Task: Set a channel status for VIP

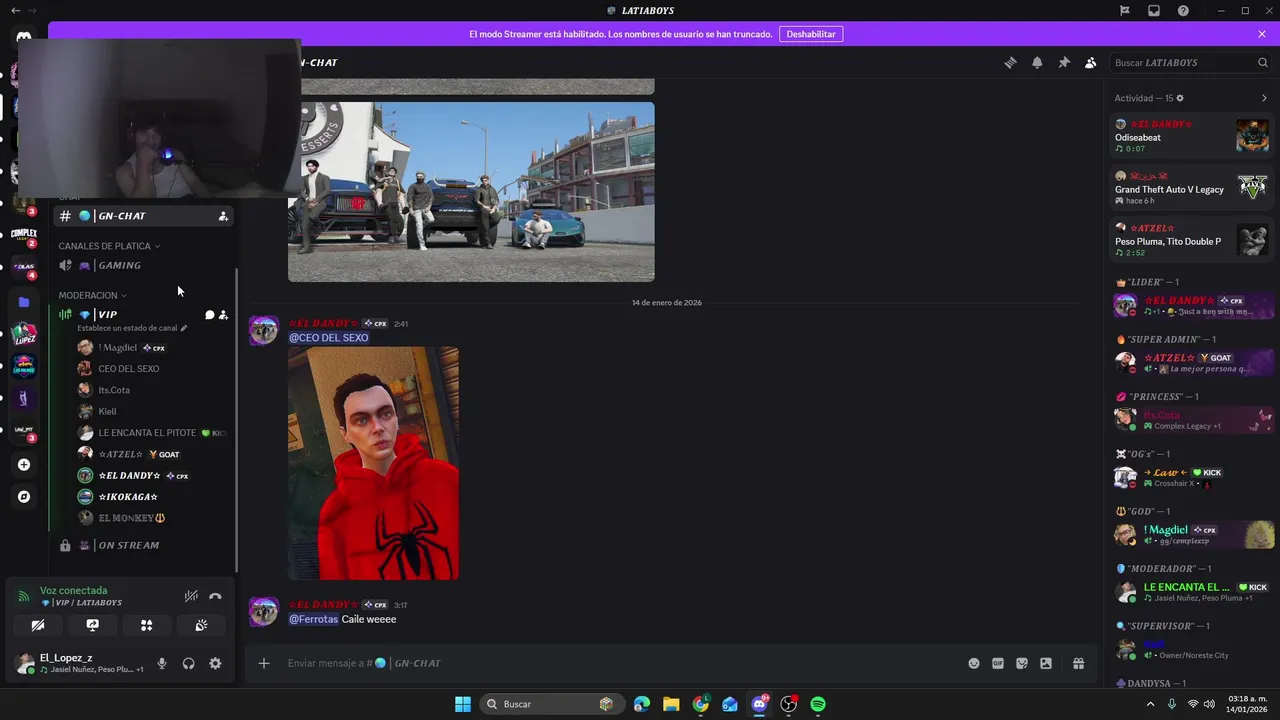Action: click(132, 328)
